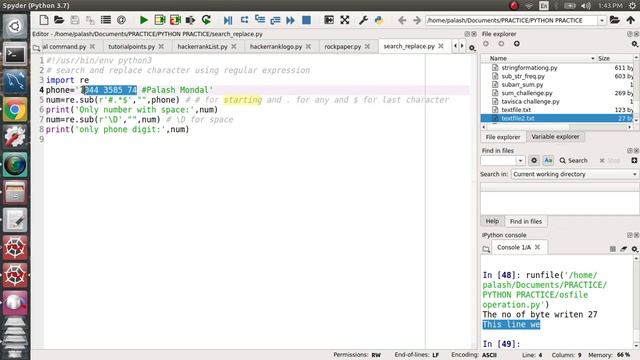Switch to hackerranklogo.py tab

click(x=276, y=47)
